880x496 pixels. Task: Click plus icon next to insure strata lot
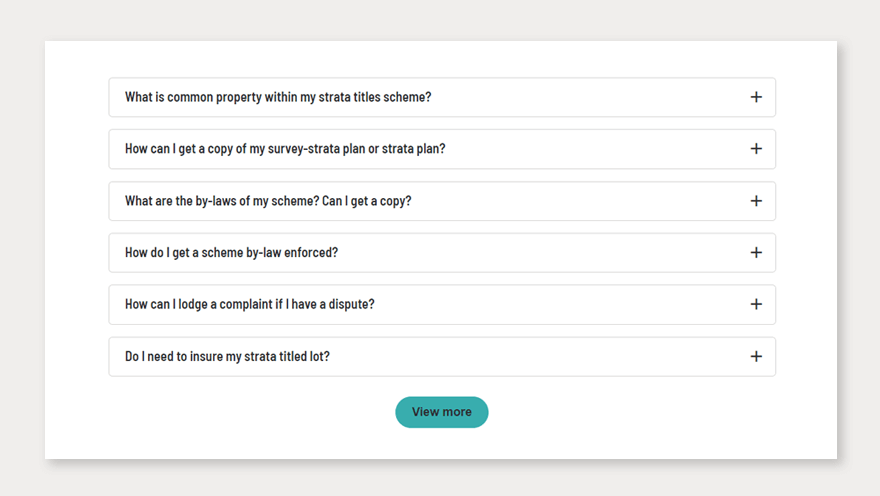[x=756, y=356]
